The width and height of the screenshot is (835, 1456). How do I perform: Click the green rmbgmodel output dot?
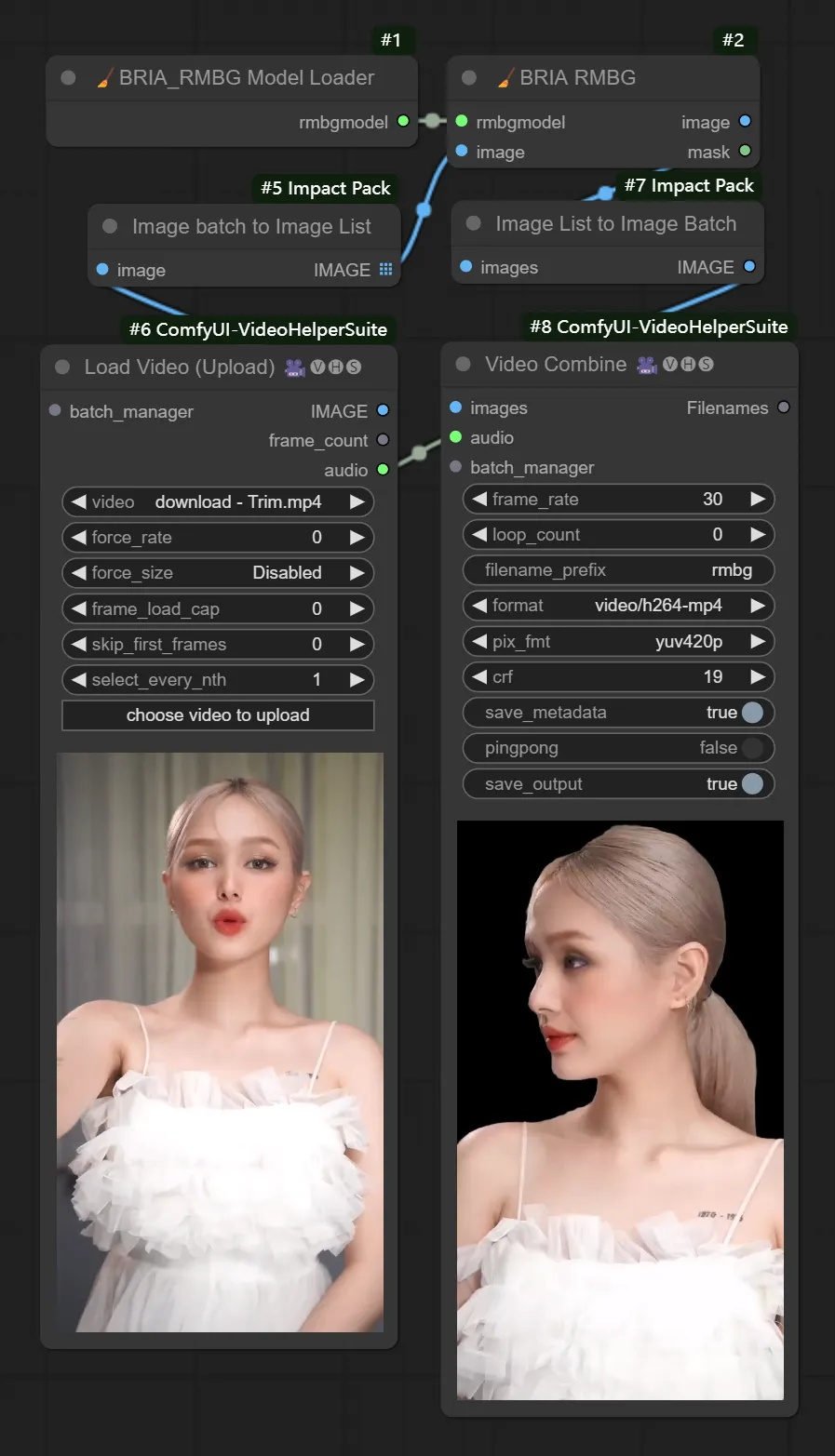(403, 120)
